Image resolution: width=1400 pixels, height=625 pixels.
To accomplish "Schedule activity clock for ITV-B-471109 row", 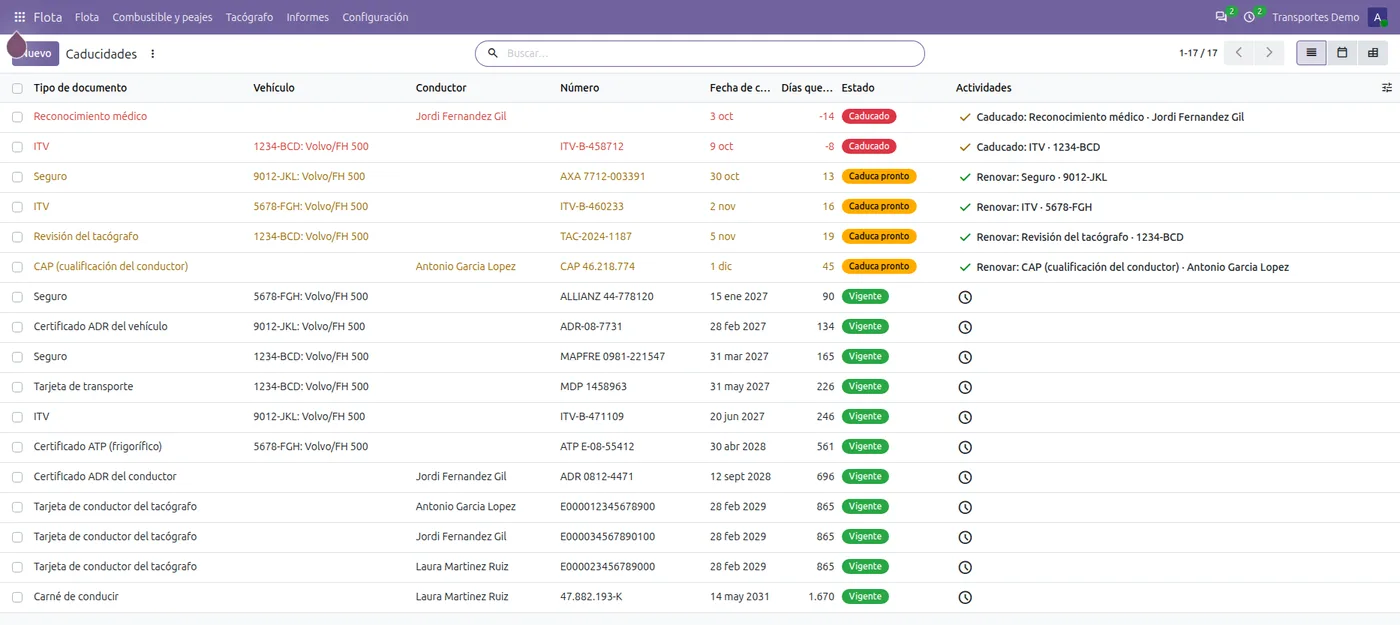I will [965, 417].
